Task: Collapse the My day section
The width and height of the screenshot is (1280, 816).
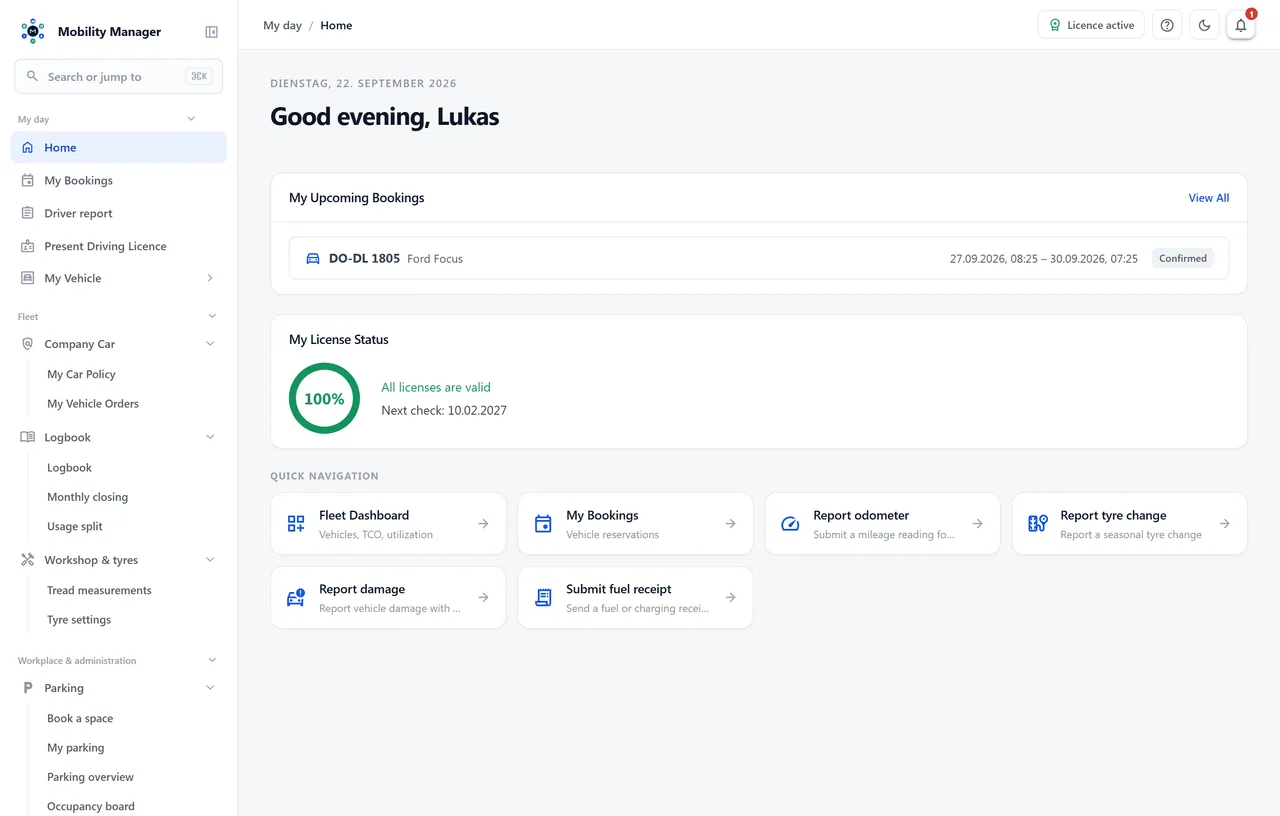Action: point(191,119)
